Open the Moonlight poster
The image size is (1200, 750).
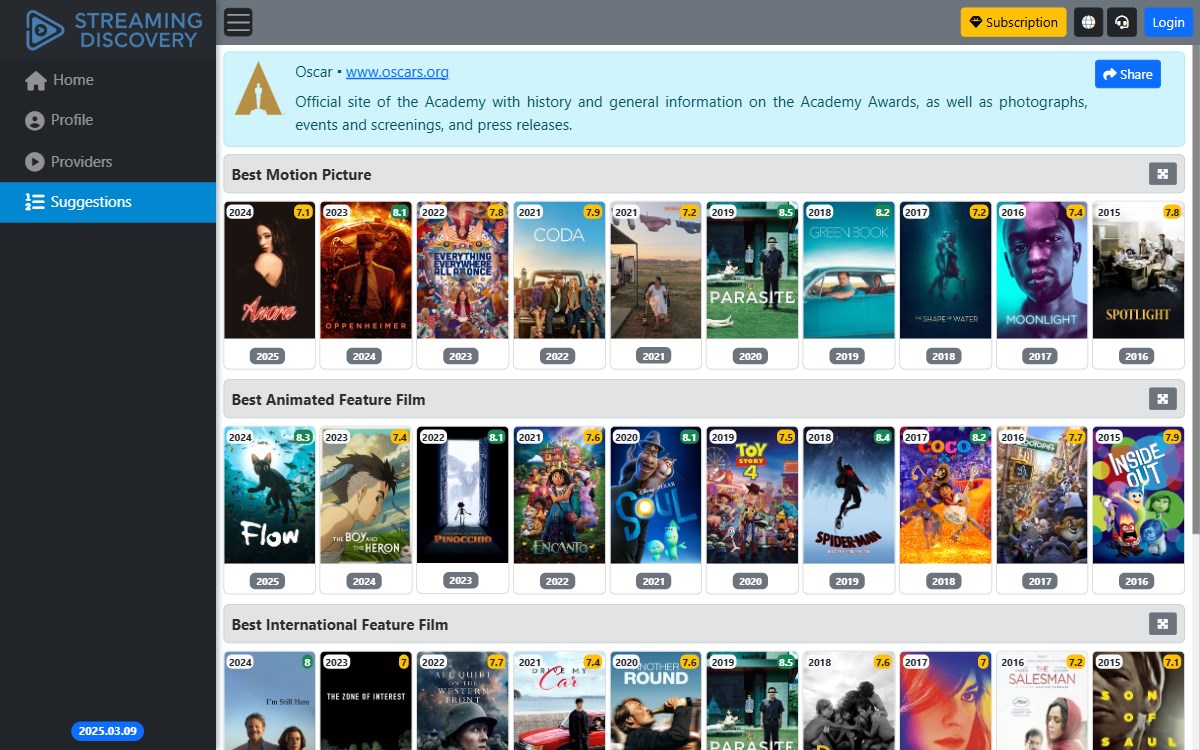pos(1041,270)
